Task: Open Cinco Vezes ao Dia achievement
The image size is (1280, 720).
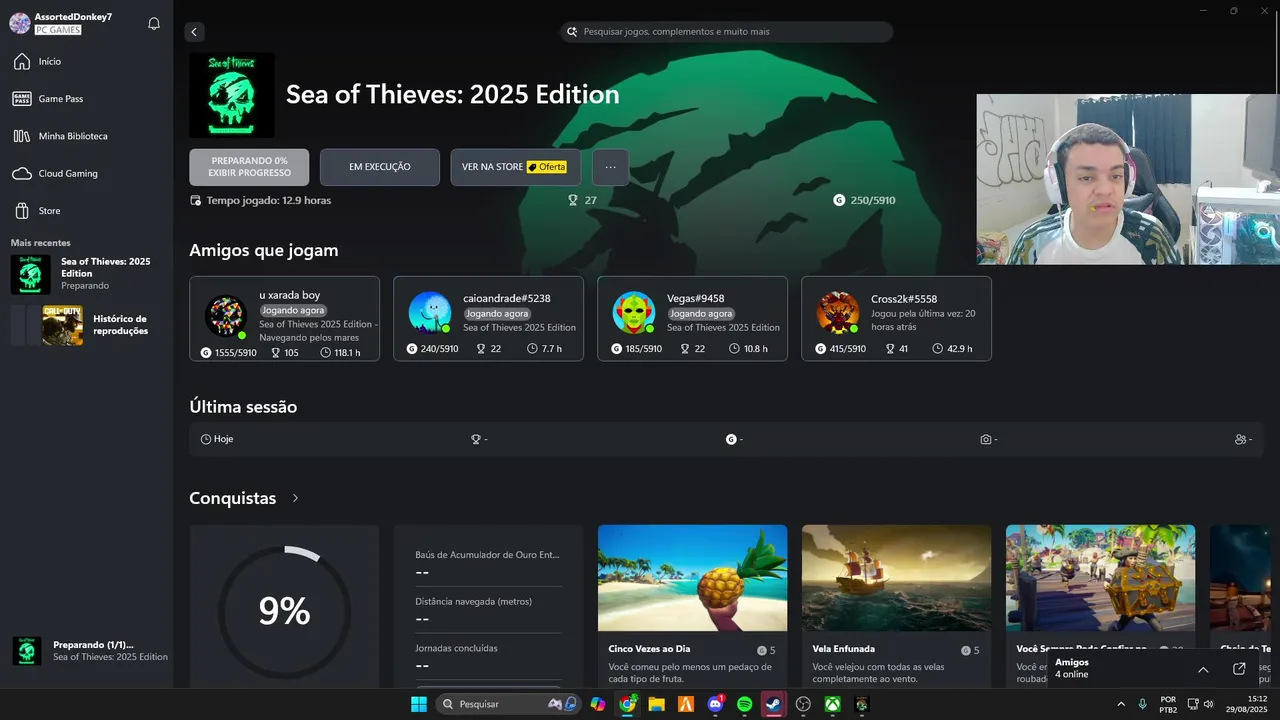Action: 692,606
